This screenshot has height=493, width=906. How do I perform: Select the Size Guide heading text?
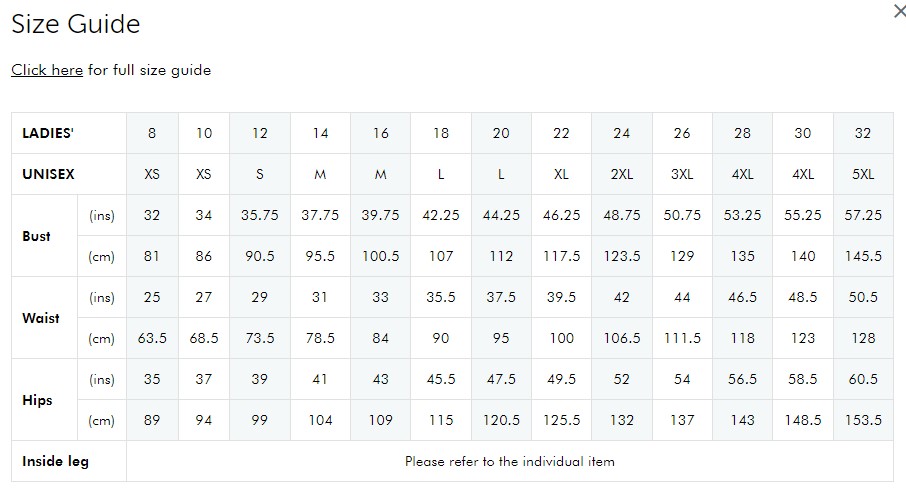(x=76, y=24)
